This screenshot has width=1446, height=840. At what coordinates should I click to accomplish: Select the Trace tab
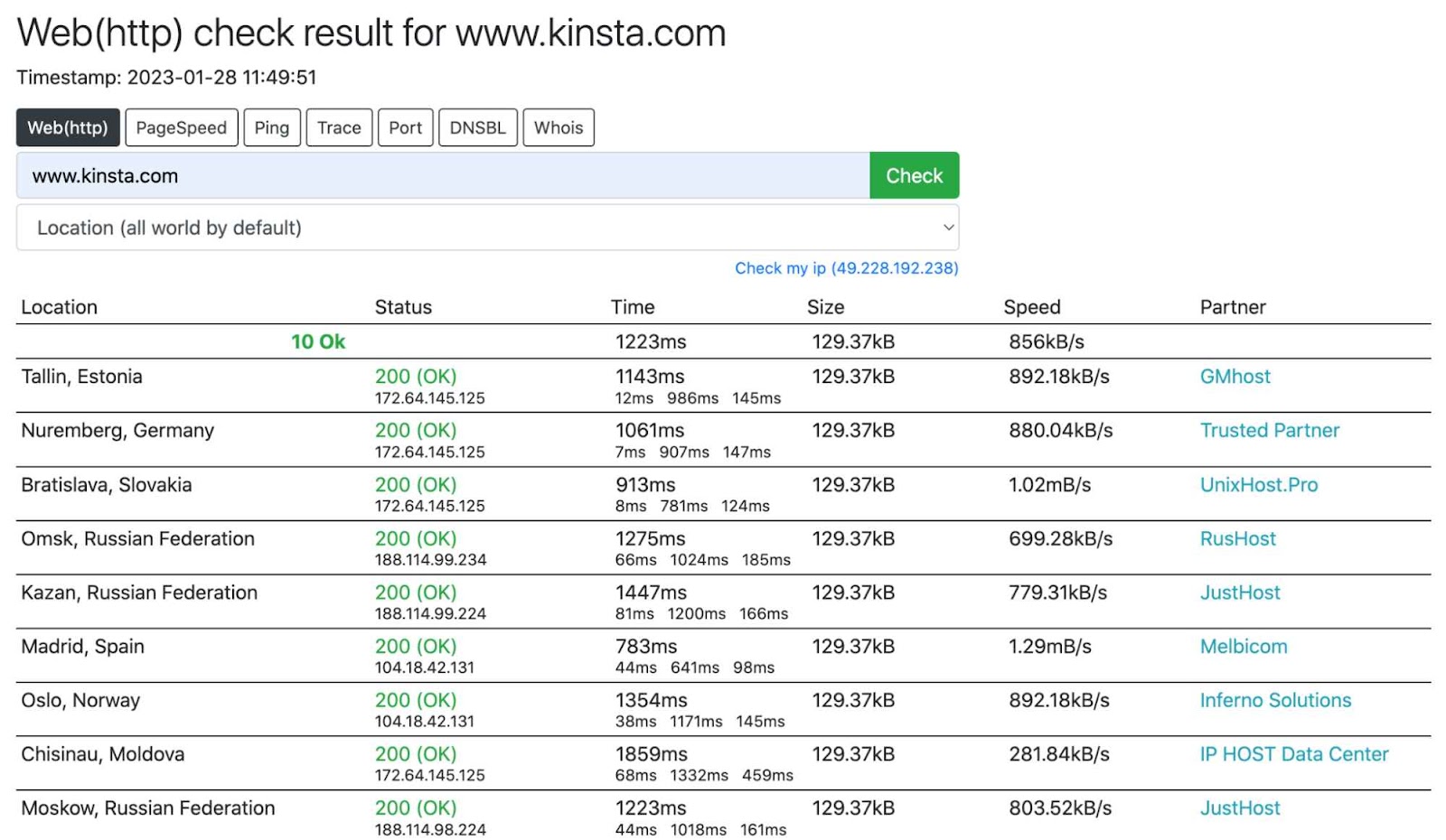tap(339, 127)
